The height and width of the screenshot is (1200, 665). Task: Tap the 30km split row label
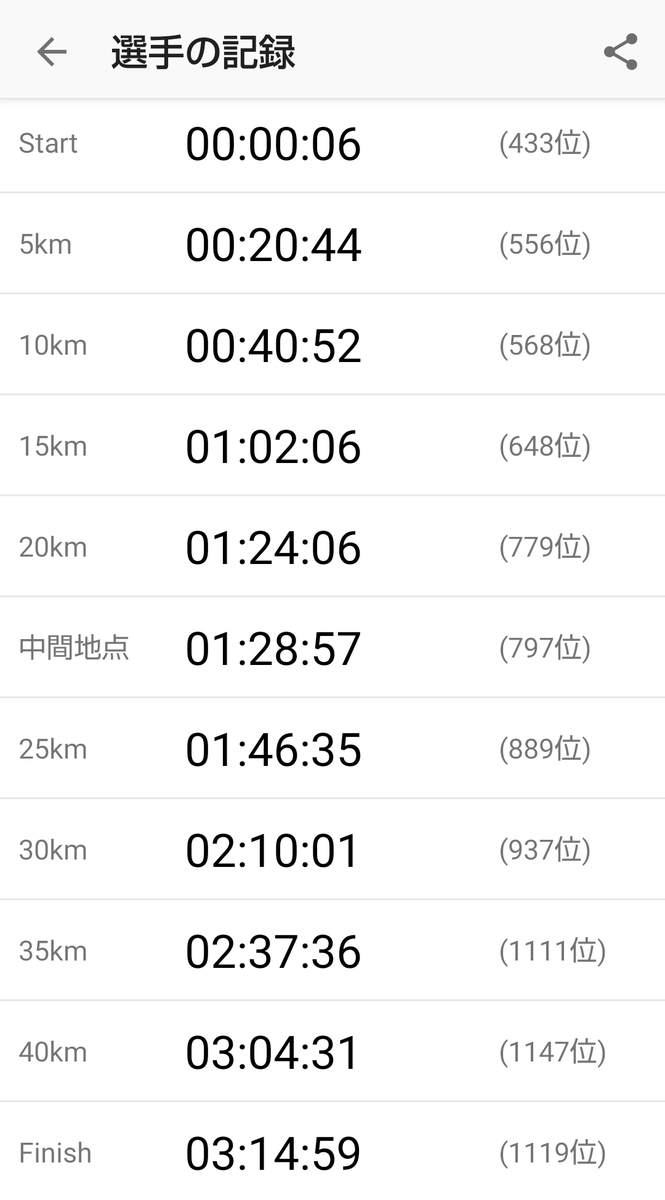[x=53, y=851]
